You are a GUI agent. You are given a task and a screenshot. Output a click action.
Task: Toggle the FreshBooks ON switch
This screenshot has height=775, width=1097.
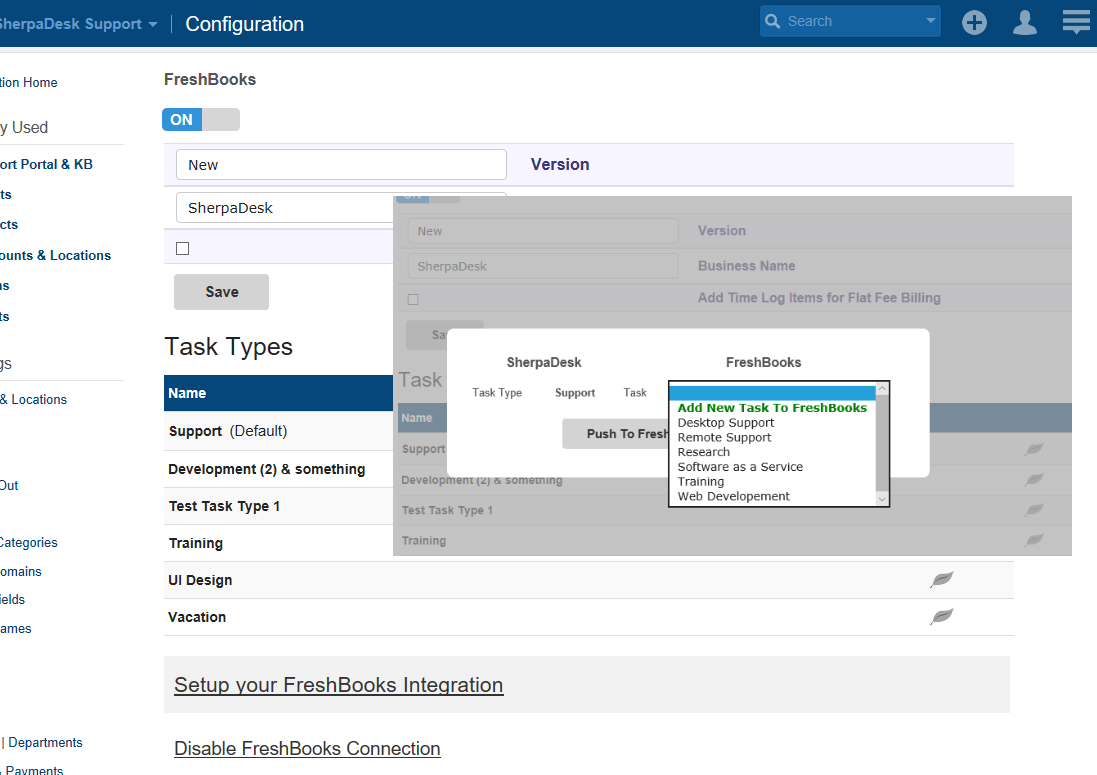[x=201, y=120]
